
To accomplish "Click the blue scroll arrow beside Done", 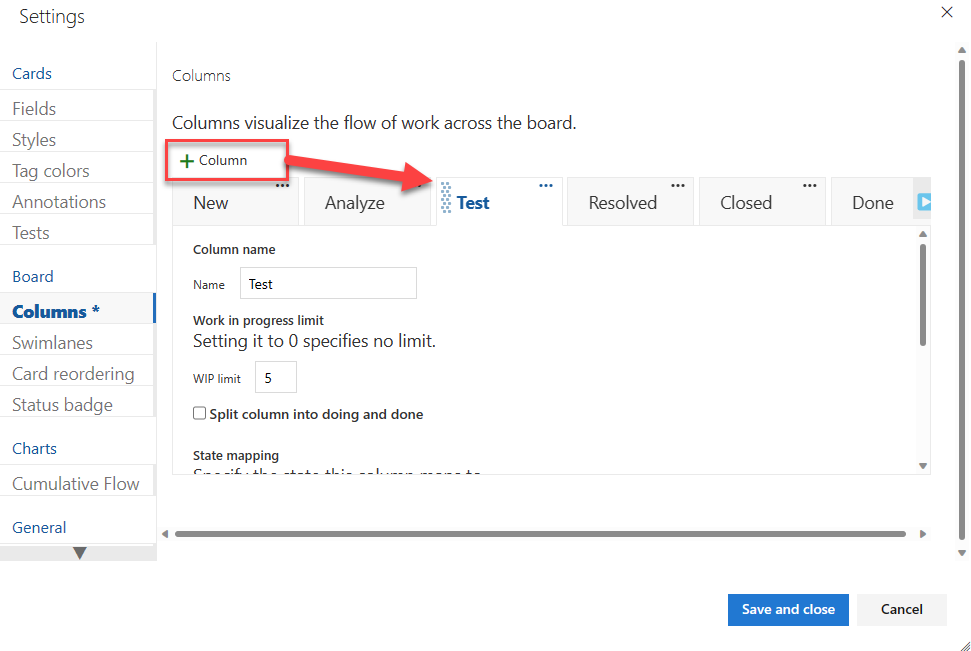I will pyautogui.click(x=926, y=201).
